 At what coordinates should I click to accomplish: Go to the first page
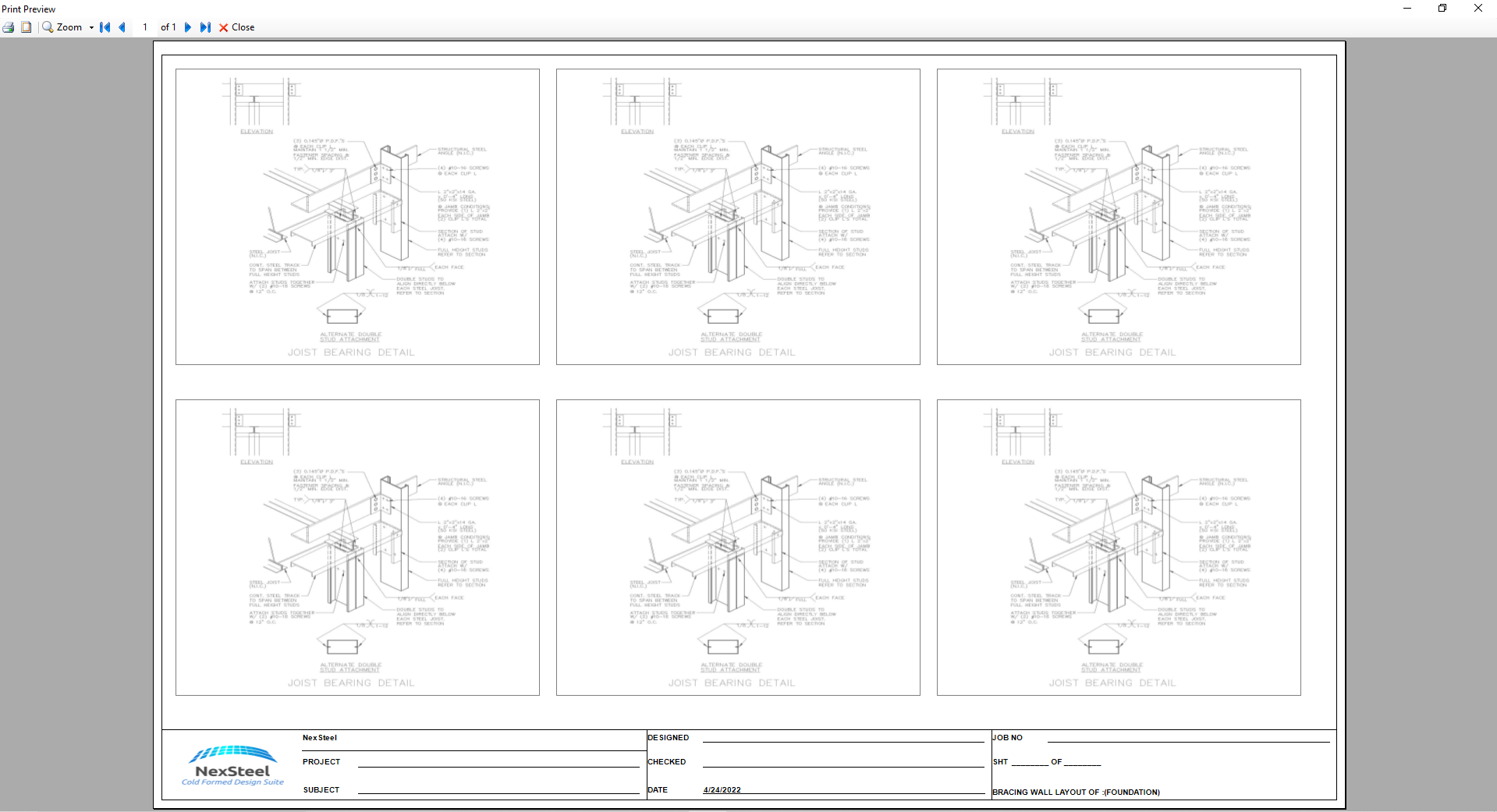[x=105, y=27]
